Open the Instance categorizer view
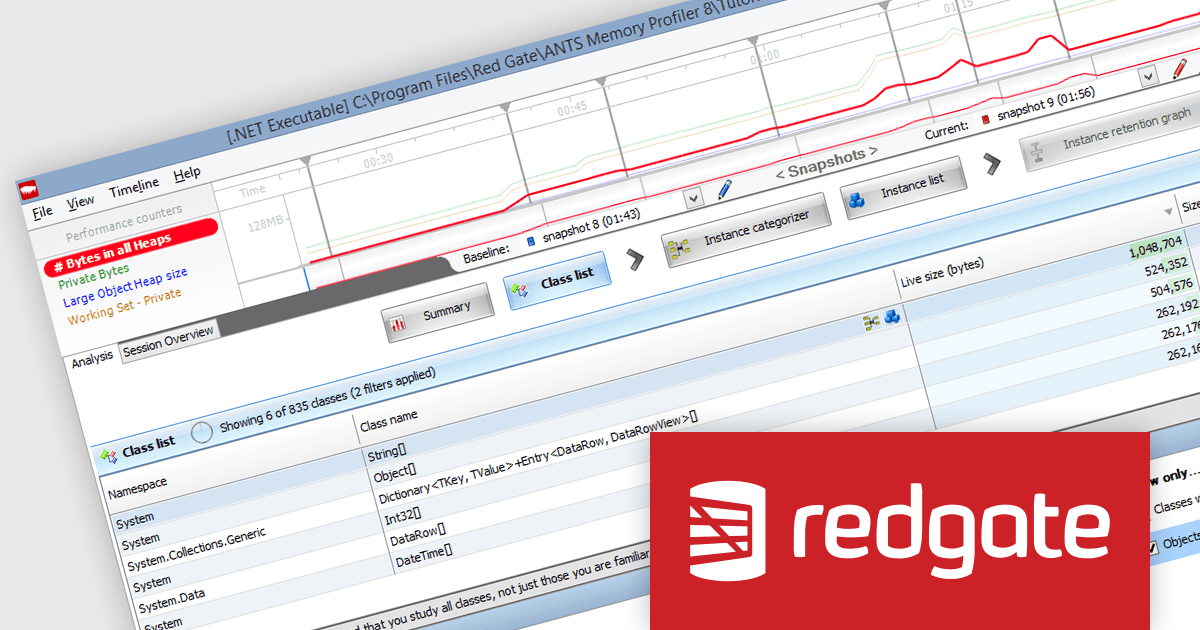The image size is (1200, 630). [x=746, y=237]
